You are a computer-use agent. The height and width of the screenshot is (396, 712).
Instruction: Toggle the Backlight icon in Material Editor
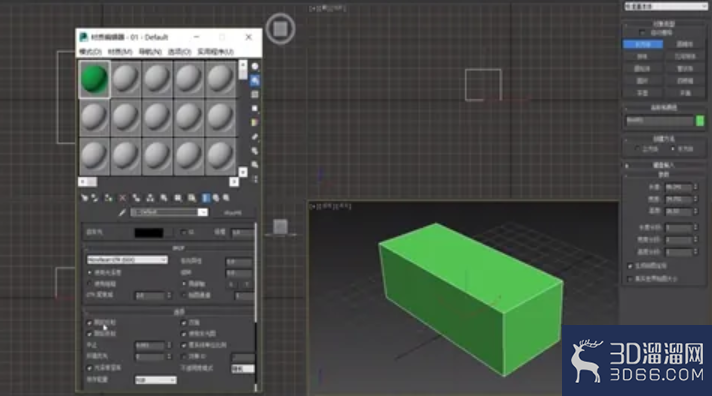coord(255,81)
